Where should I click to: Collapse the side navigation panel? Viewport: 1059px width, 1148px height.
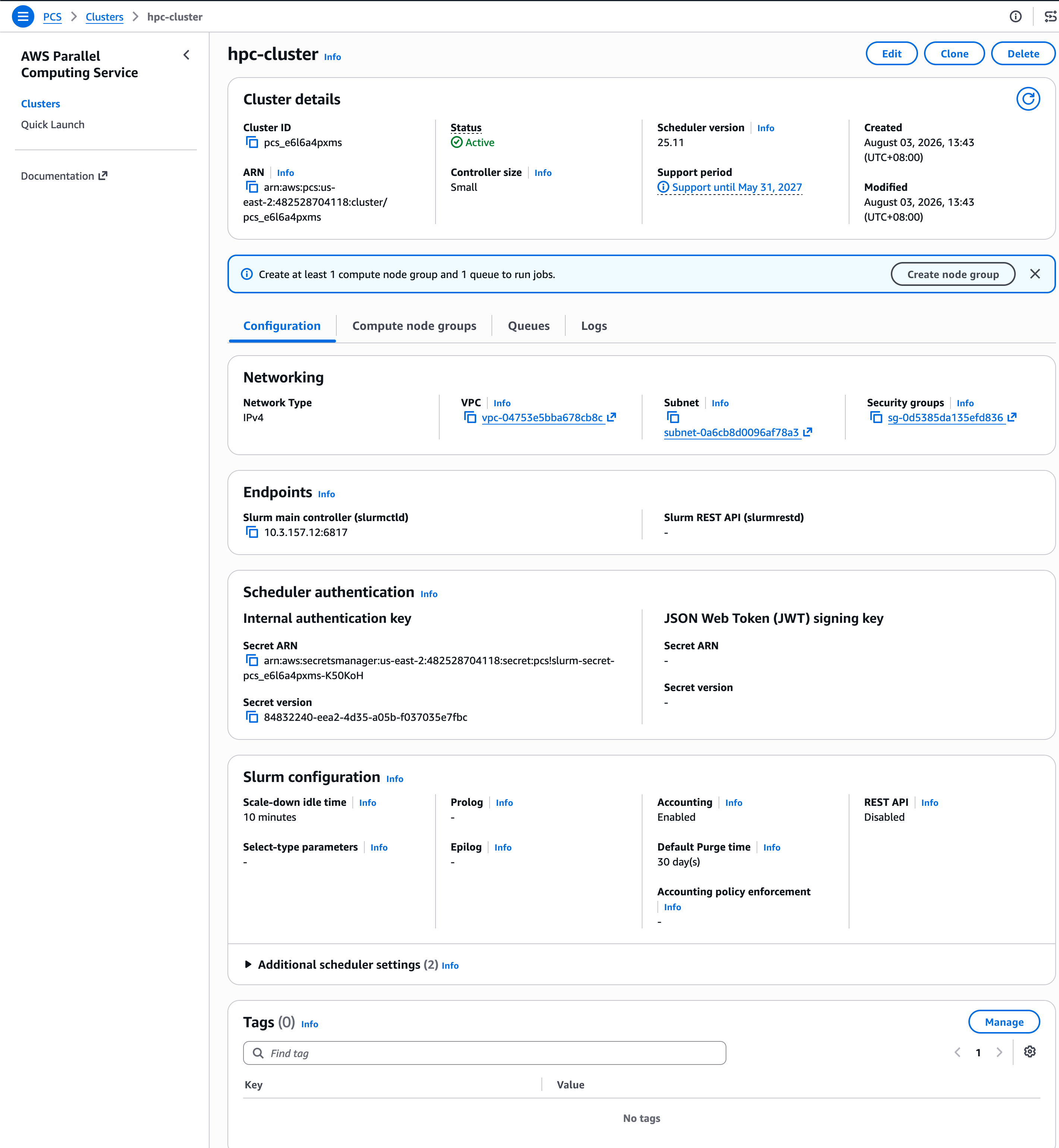(186, 55)
